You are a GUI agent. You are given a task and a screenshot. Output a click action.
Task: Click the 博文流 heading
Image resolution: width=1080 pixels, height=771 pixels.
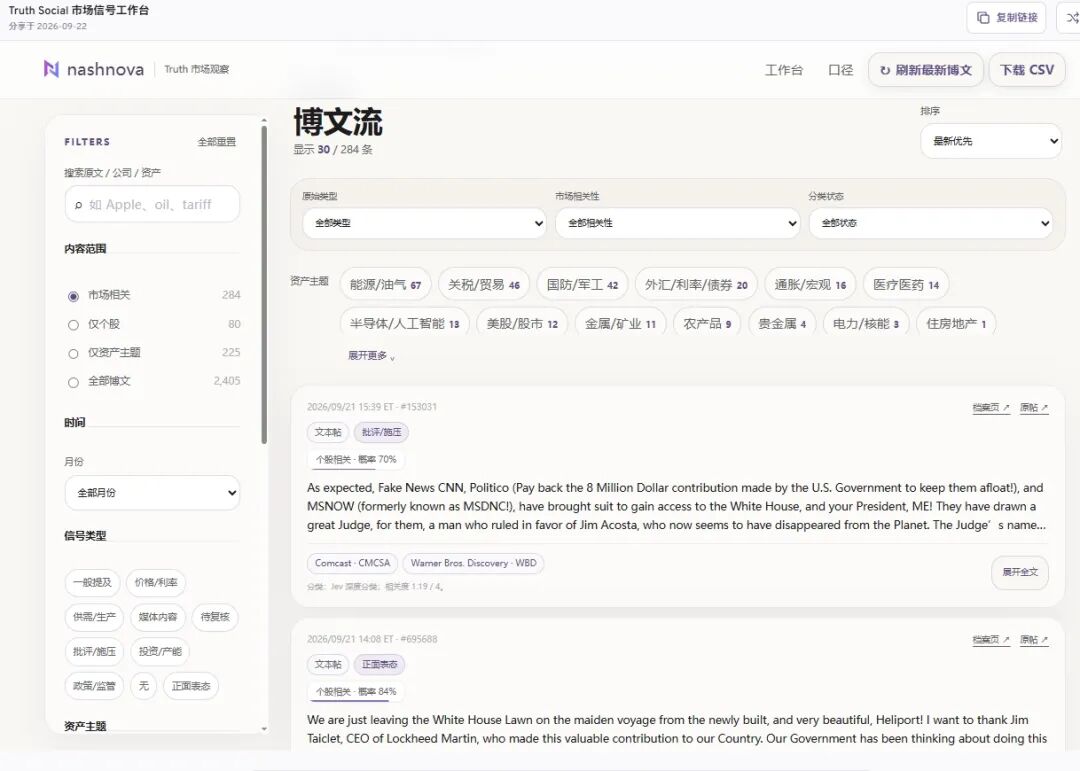pos(338,122)
